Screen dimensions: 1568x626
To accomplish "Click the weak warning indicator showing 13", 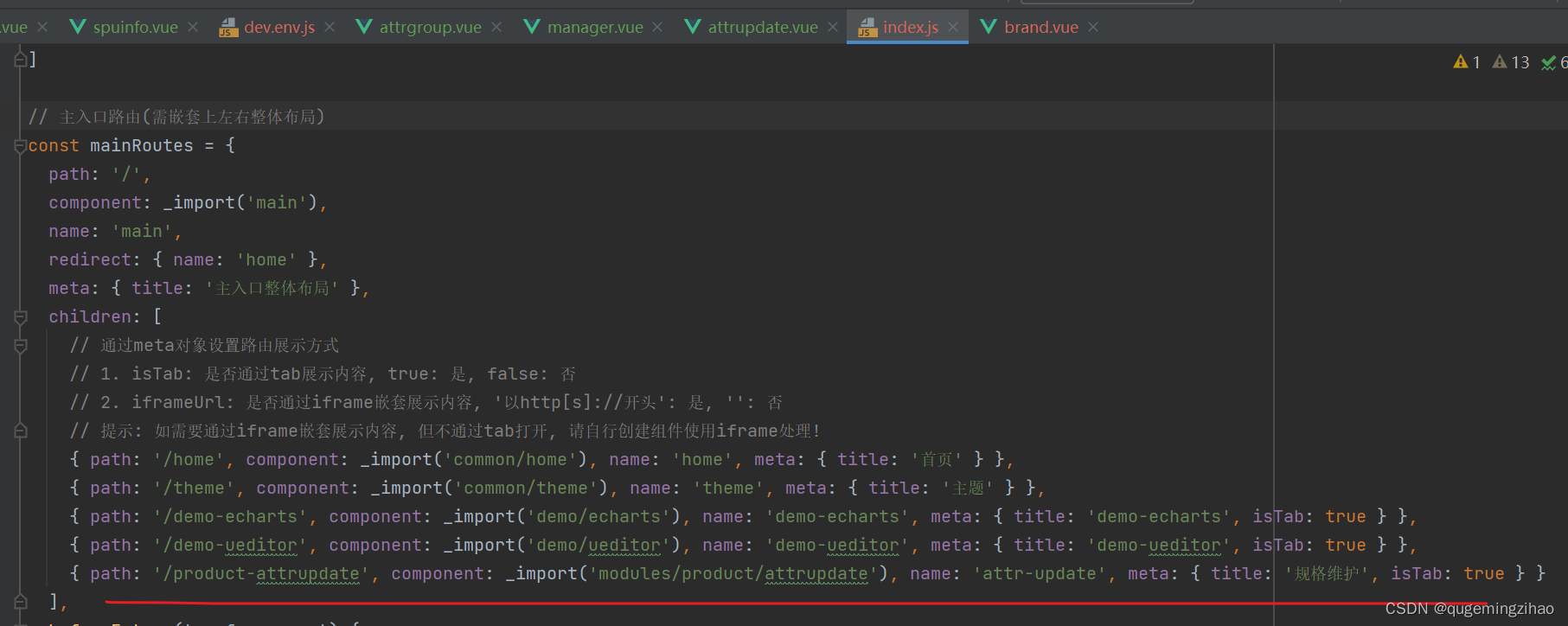I will [1511, 62].
